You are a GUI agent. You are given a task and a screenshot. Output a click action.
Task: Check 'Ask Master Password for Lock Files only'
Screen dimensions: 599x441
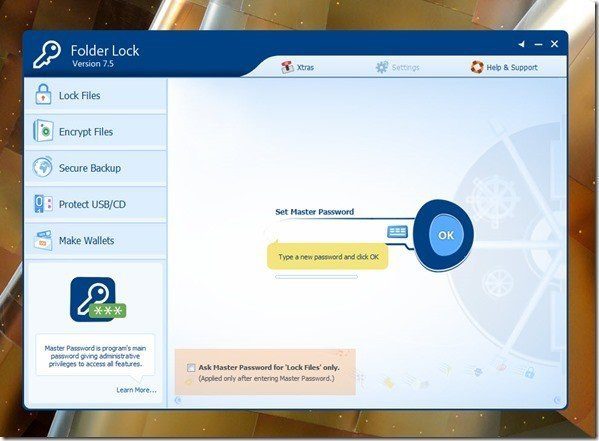(x=191, y=368)
